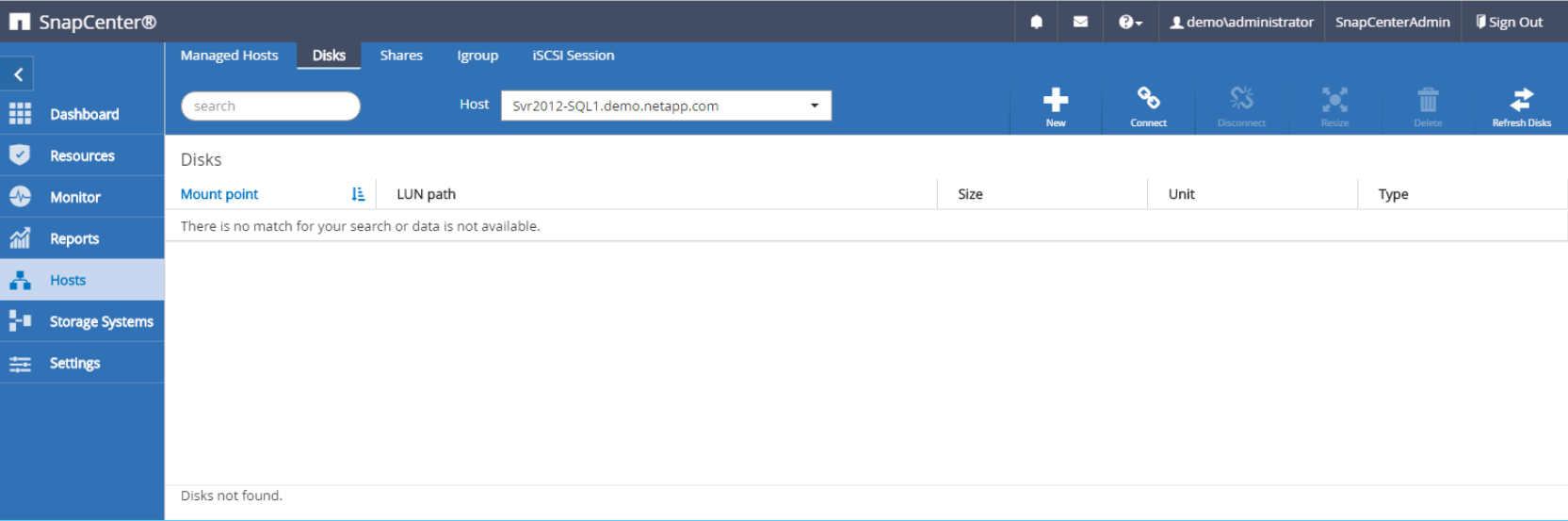1568x521 pixels.
Task: Open the demo\administrator user menu
Action: [x=1241, y=22]
